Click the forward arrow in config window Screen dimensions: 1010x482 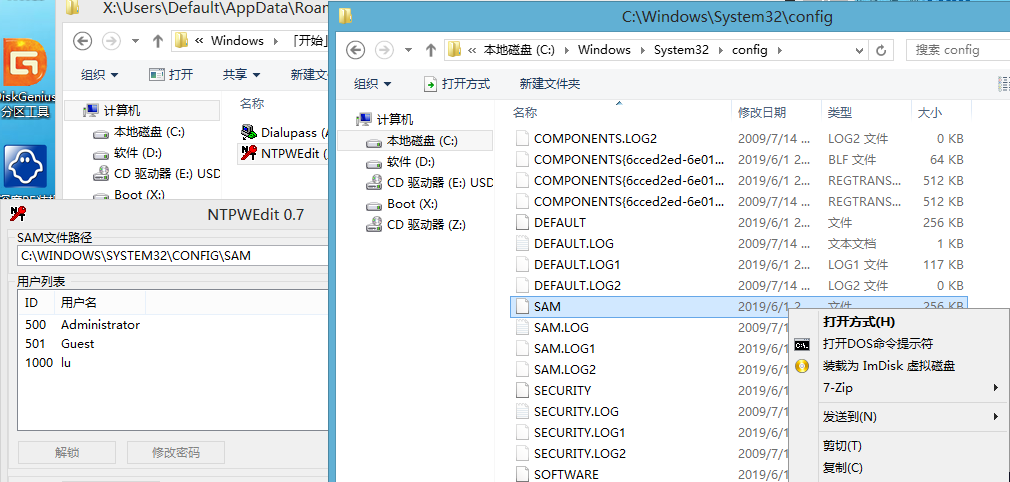pyautogui.click(x=385, y=50)
